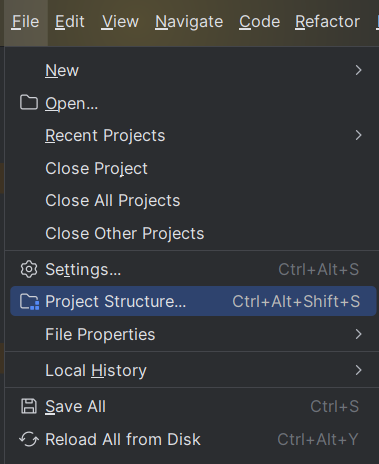The width and height of the screenshot is (379, 464).
Task: Open the Navigate menu
Action: coord(189,22)
